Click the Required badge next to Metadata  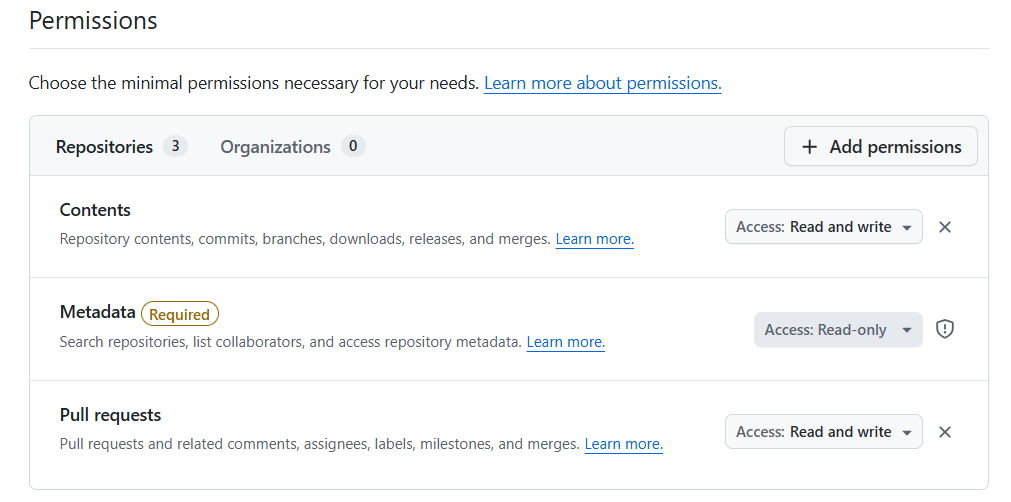(180, 314)
